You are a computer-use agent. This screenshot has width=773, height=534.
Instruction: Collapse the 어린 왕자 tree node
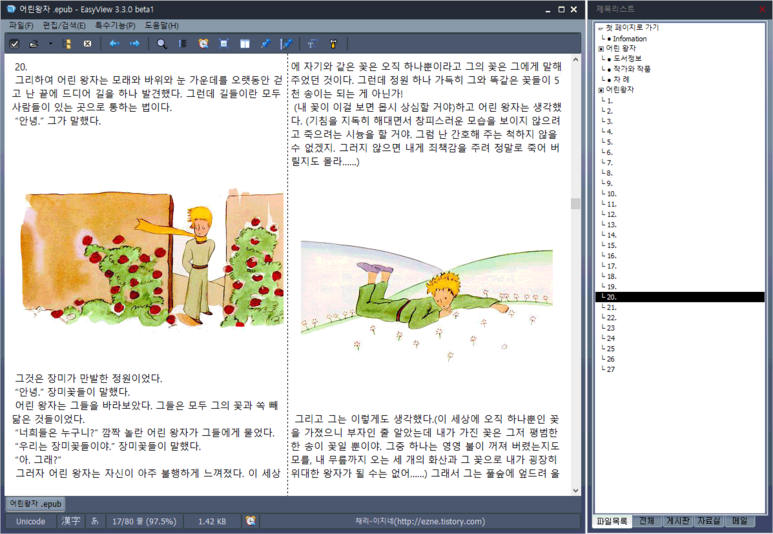point(601,49)
